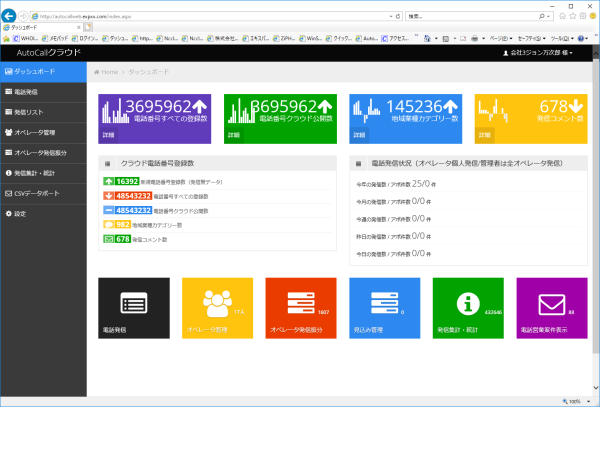The image size is (600, 450).
Task: Click the browser address bar
Action: point(200,17)
